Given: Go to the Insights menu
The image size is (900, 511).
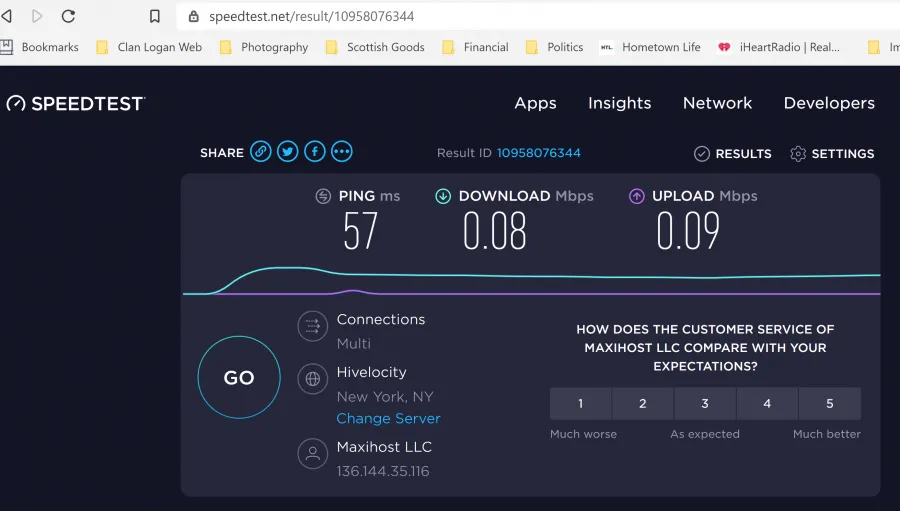Looking at the screenshot, I should [619, 103].
